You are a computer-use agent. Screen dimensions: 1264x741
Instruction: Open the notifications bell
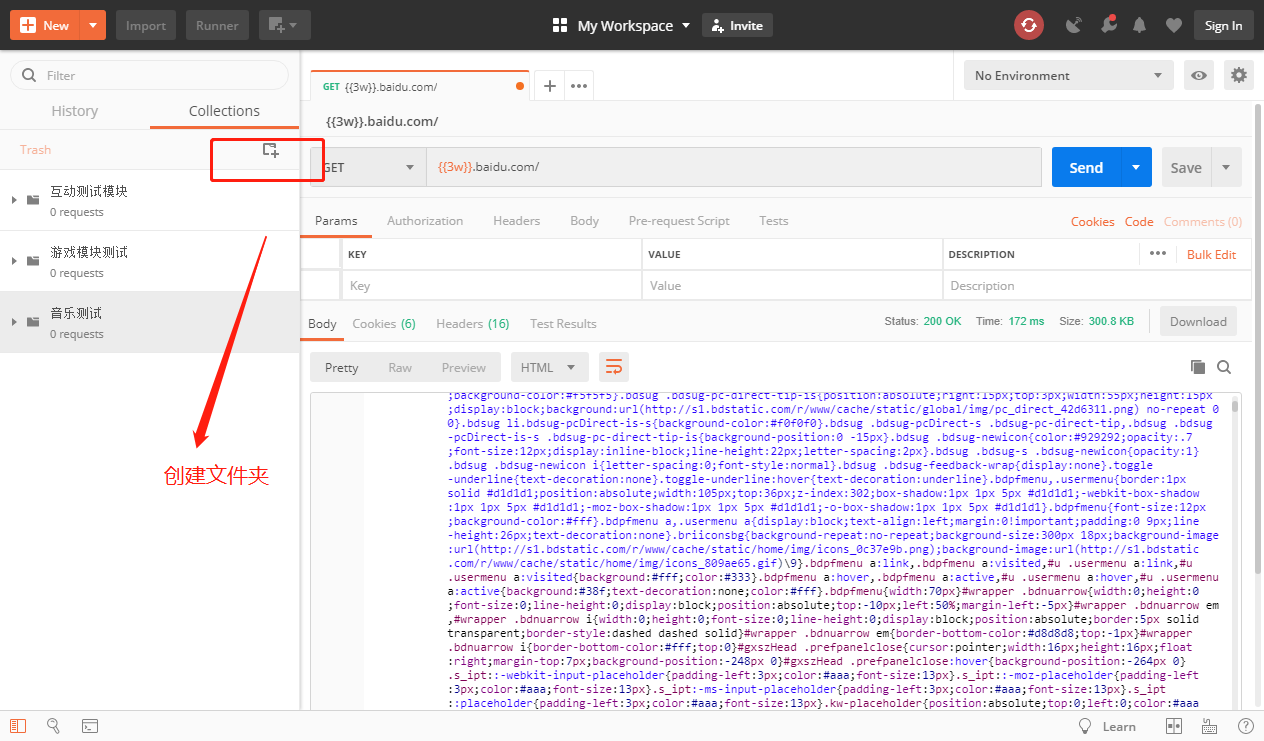[1140, 25]
